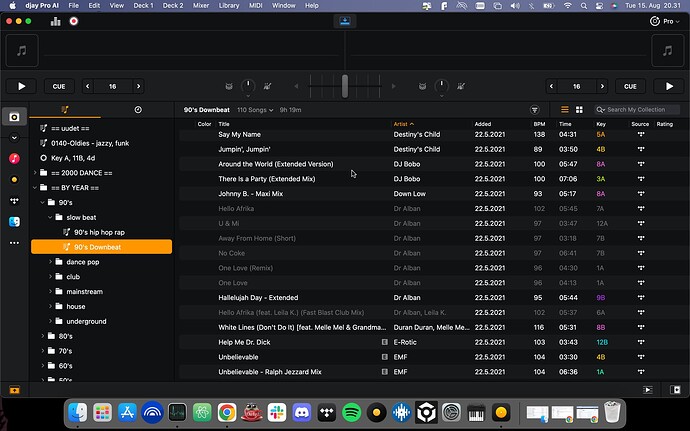690x431 pixels.
Task: Expand the 'house' folder
Action: point(50,306)
